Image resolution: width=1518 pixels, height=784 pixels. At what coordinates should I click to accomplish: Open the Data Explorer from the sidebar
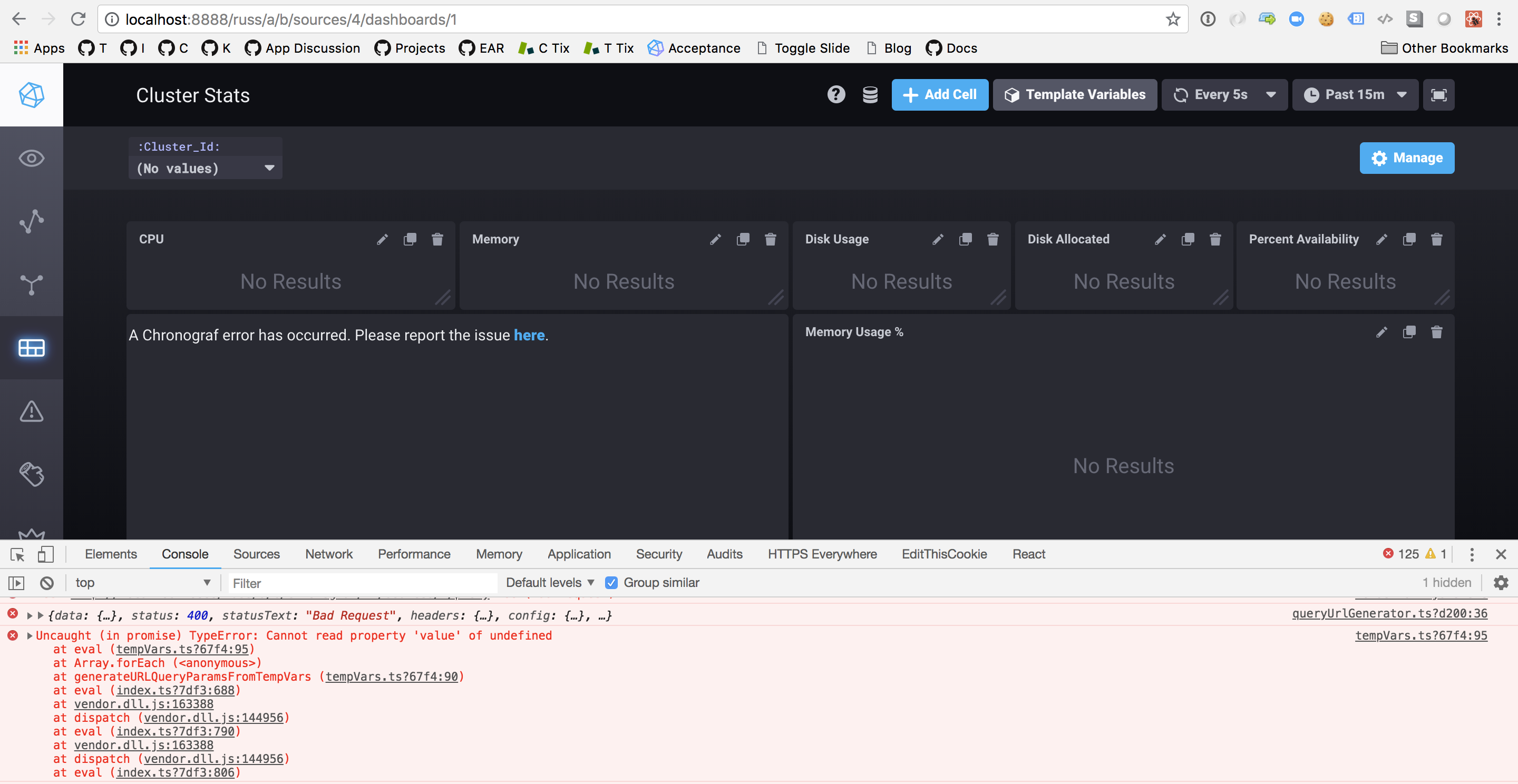[x=31, y=221]
